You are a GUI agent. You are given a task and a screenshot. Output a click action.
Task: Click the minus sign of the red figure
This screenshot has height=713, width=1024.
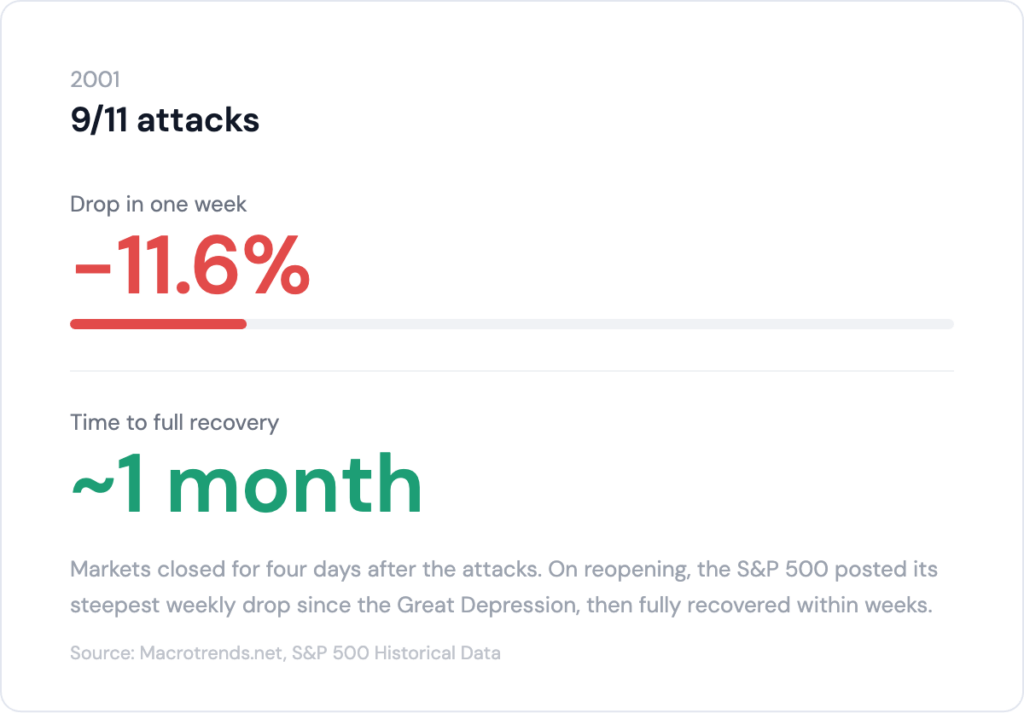pyautogui.click(x=93, y=269)
